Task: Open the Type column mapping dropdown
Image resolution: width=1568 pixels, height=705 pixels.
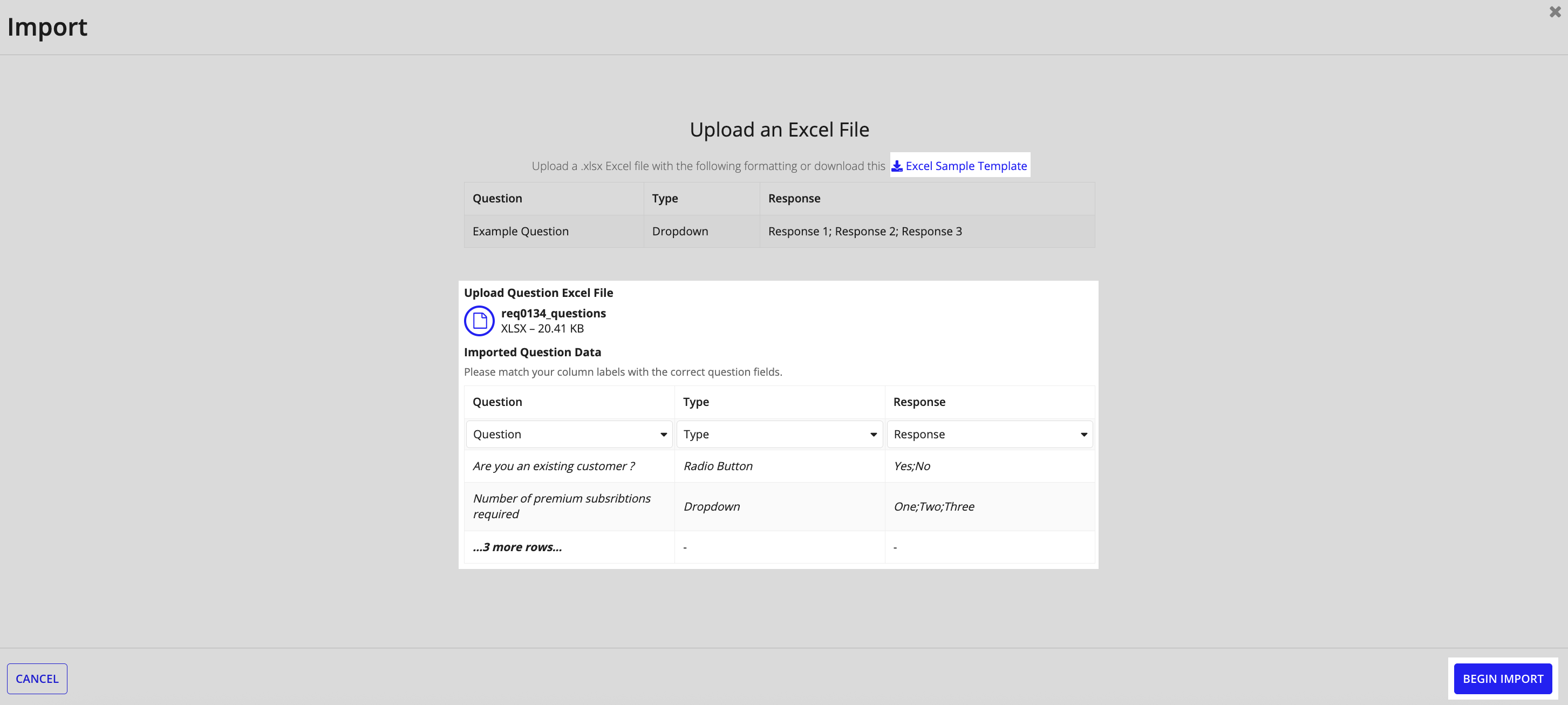Action: [779, 434]
